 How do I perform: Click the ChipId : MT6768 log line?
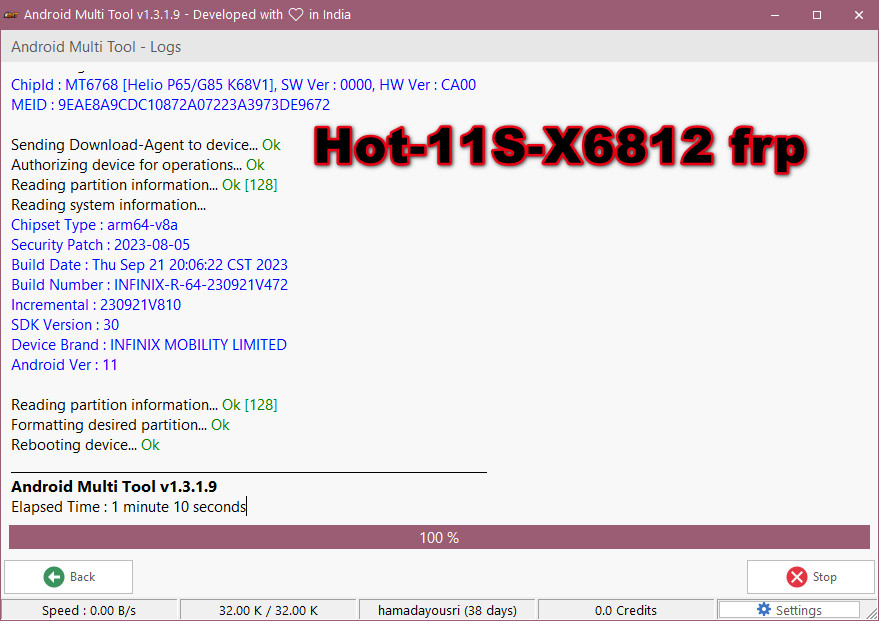click(243, 85)
